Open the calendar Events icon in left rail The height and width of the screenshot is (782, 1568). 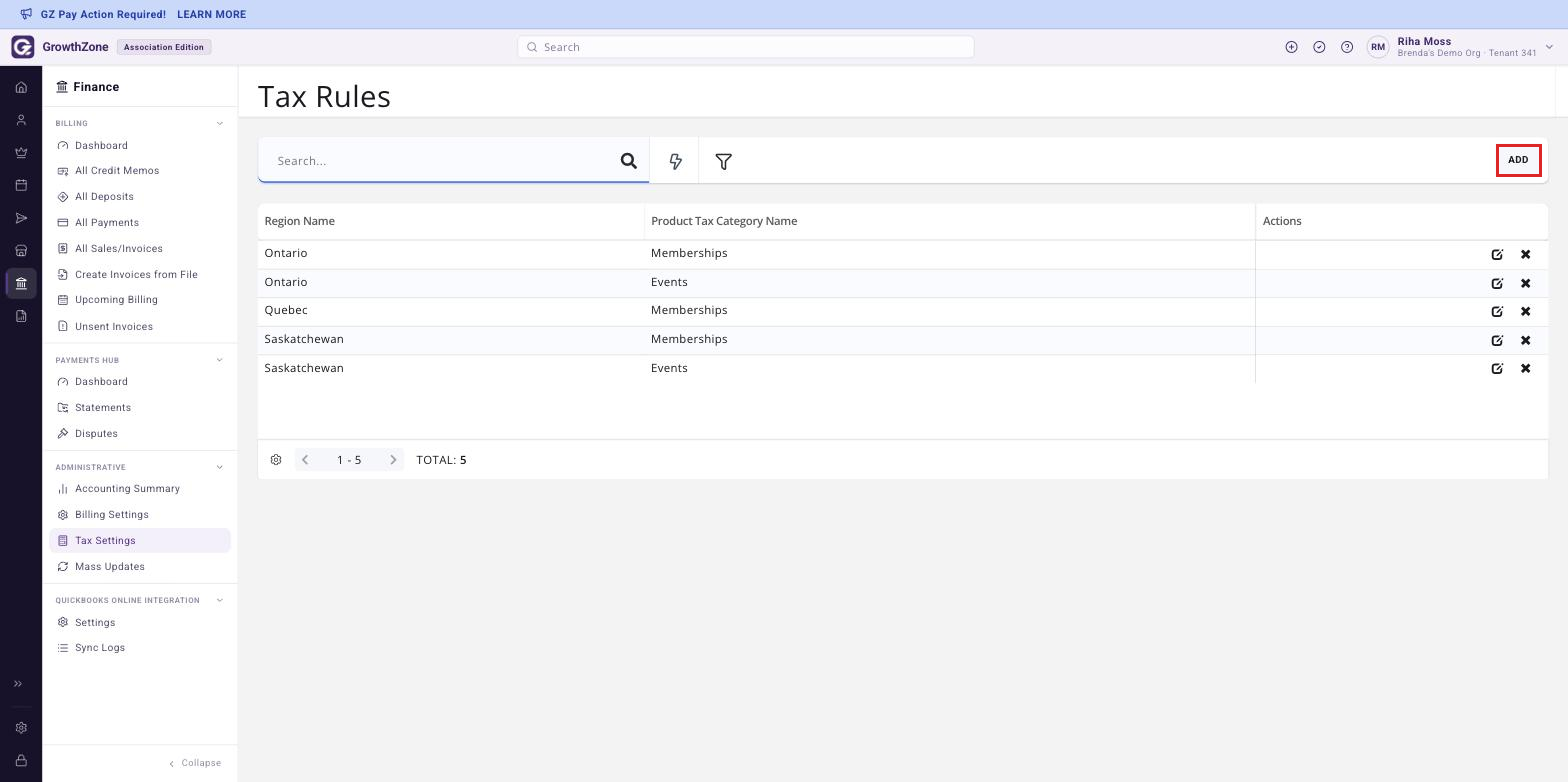[21, 185]
